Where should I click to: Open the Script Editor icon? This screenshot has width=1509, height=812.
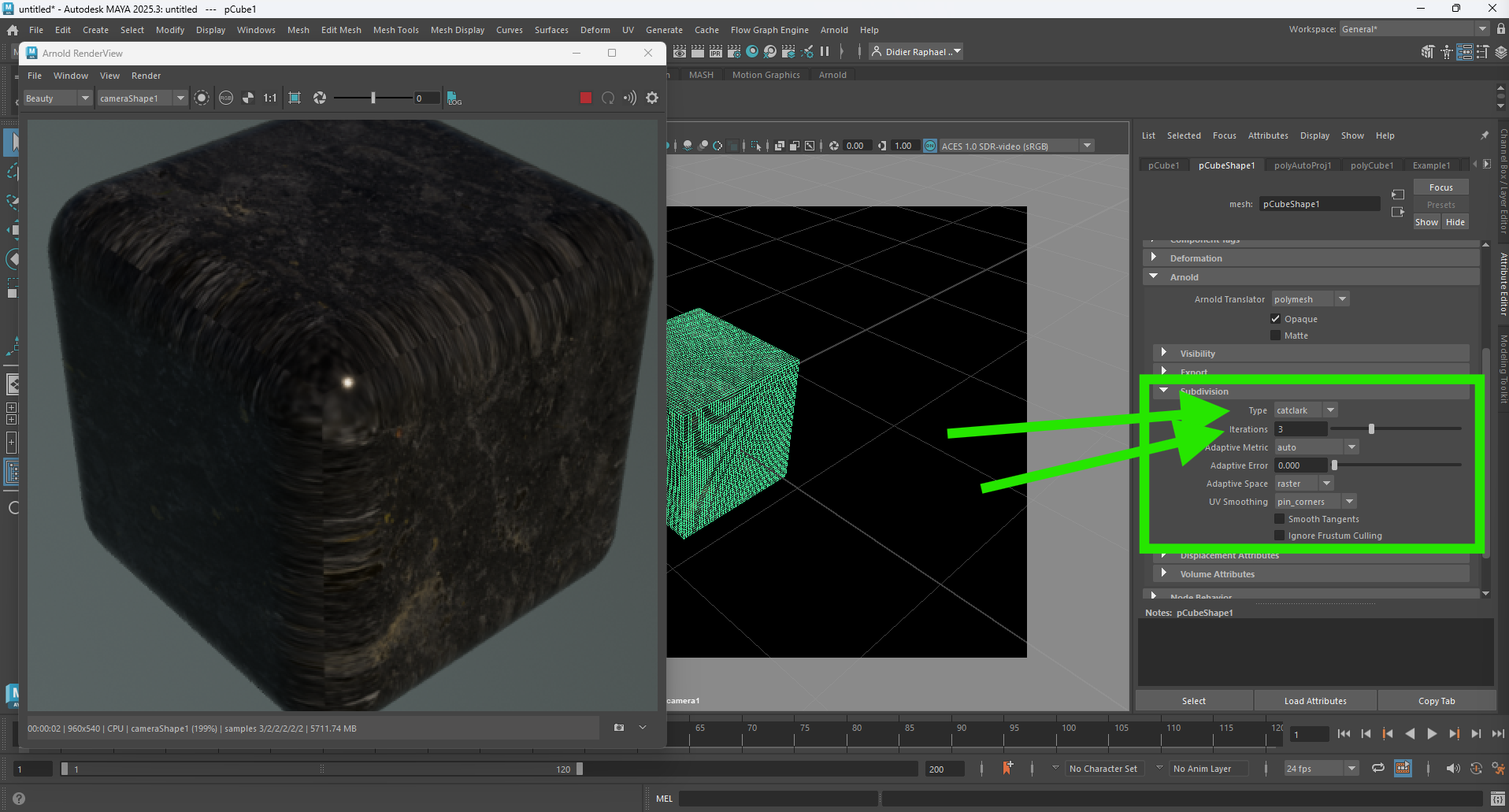tap(1498, 799)
